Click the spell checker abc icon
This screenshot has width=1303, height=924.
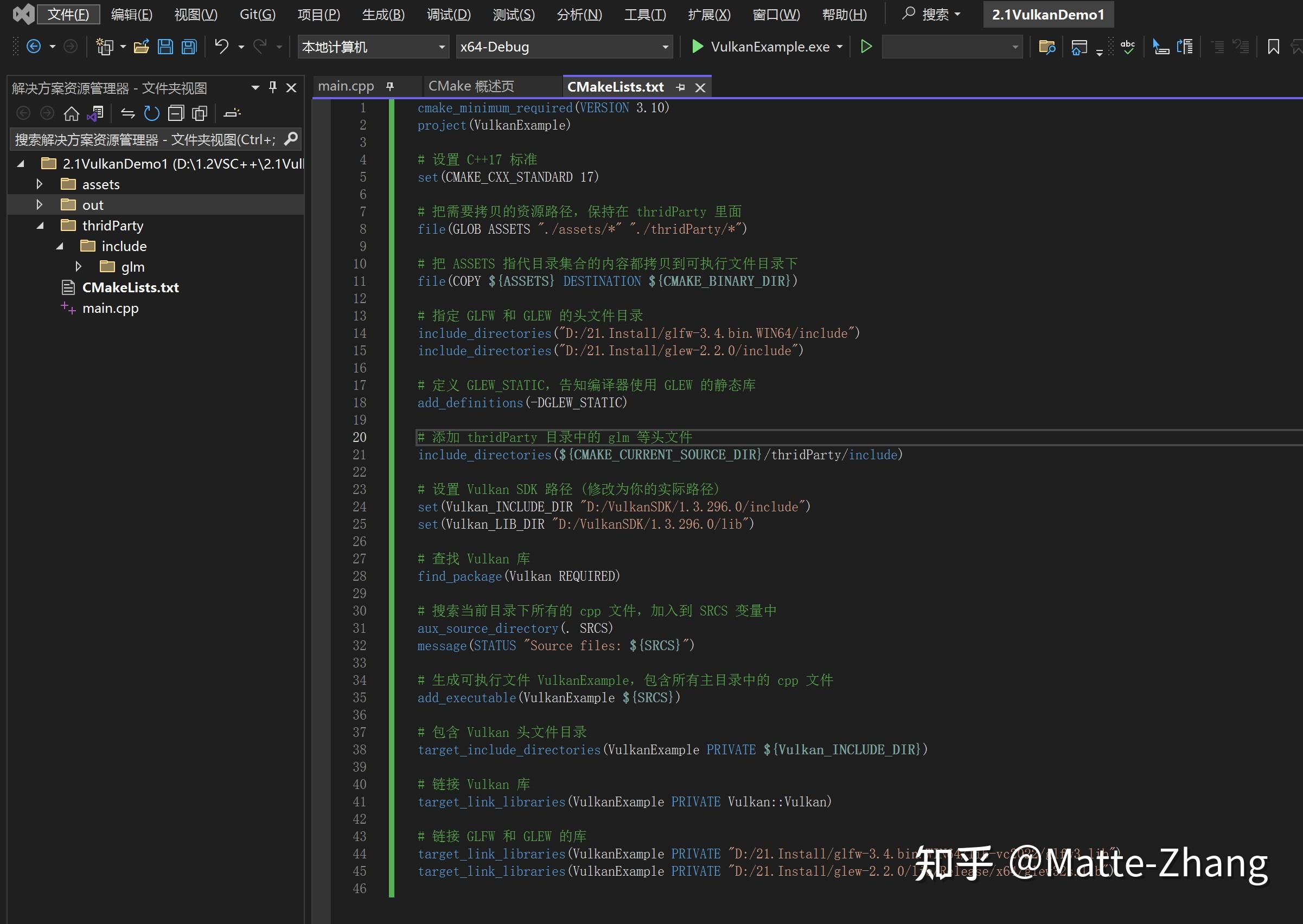pos(1127,47)
